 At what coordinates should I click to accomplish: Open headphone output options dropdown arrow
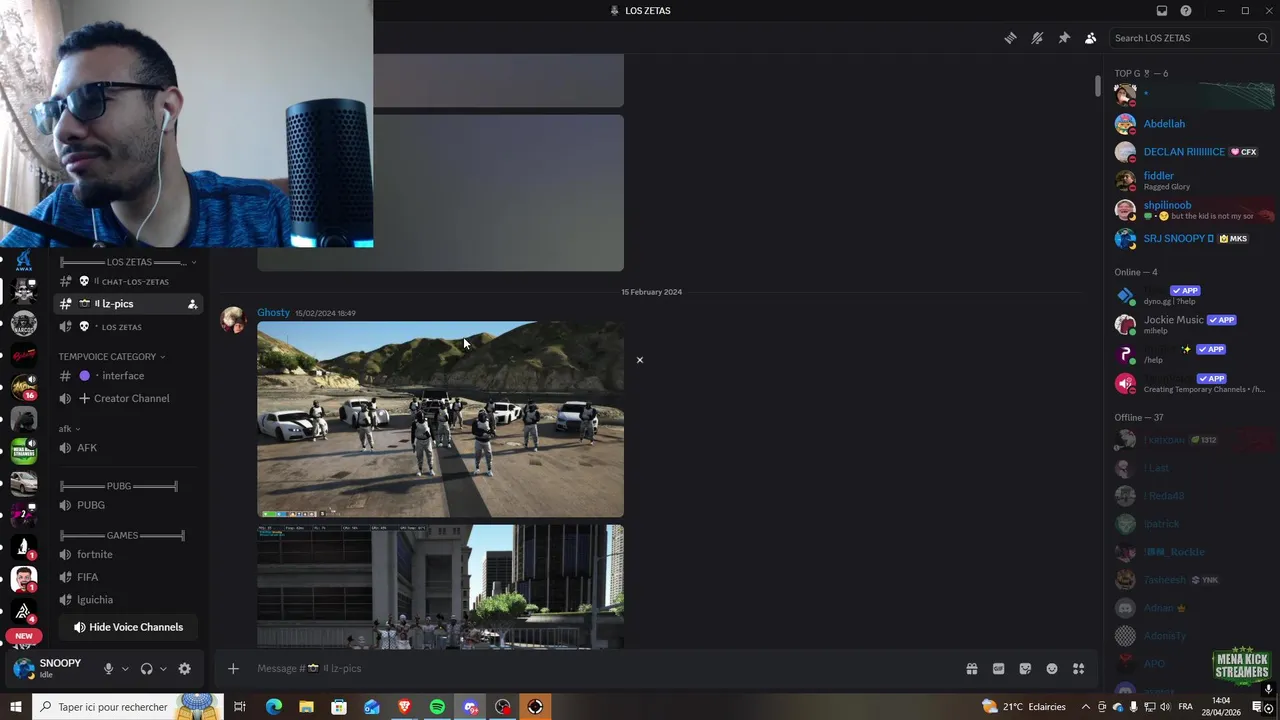(163, 669)
